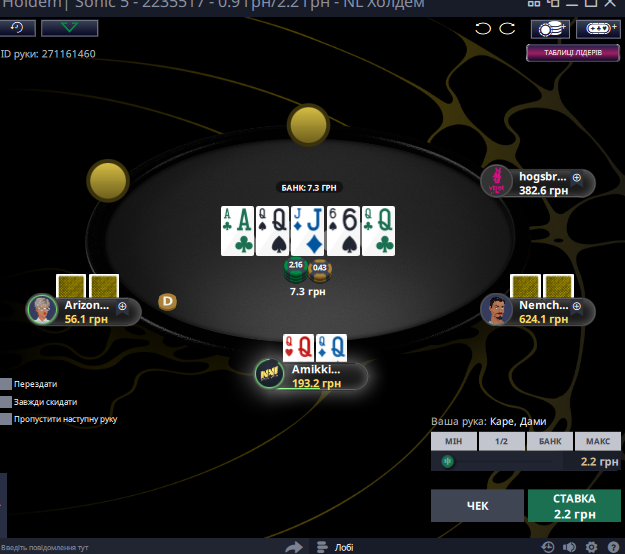Select the 1/2 pot bet preset
The width and height of the screenshot is (625, 554).
[x=501, y=441]
